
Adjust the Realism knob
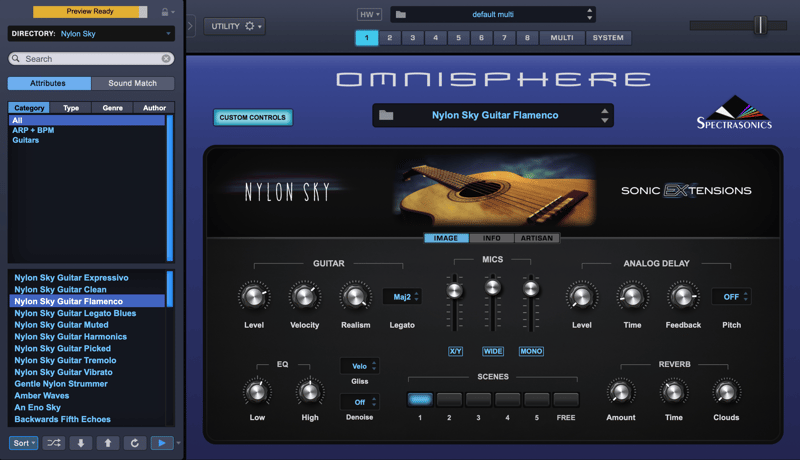pos(356,296)
